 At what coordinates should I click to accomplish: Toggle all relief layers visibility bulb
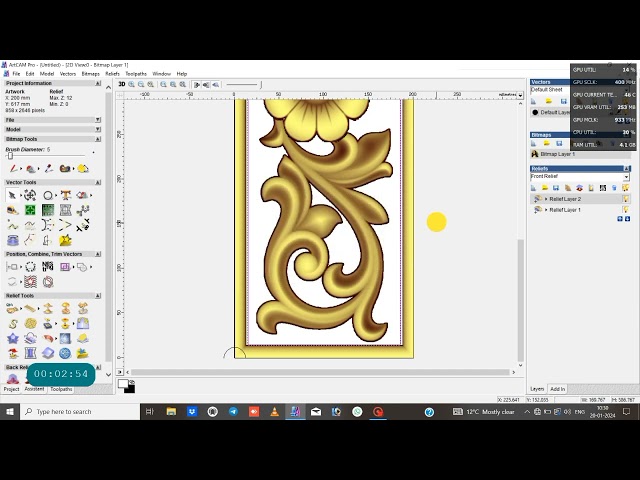pyautogui.click(x=625, y=188)
